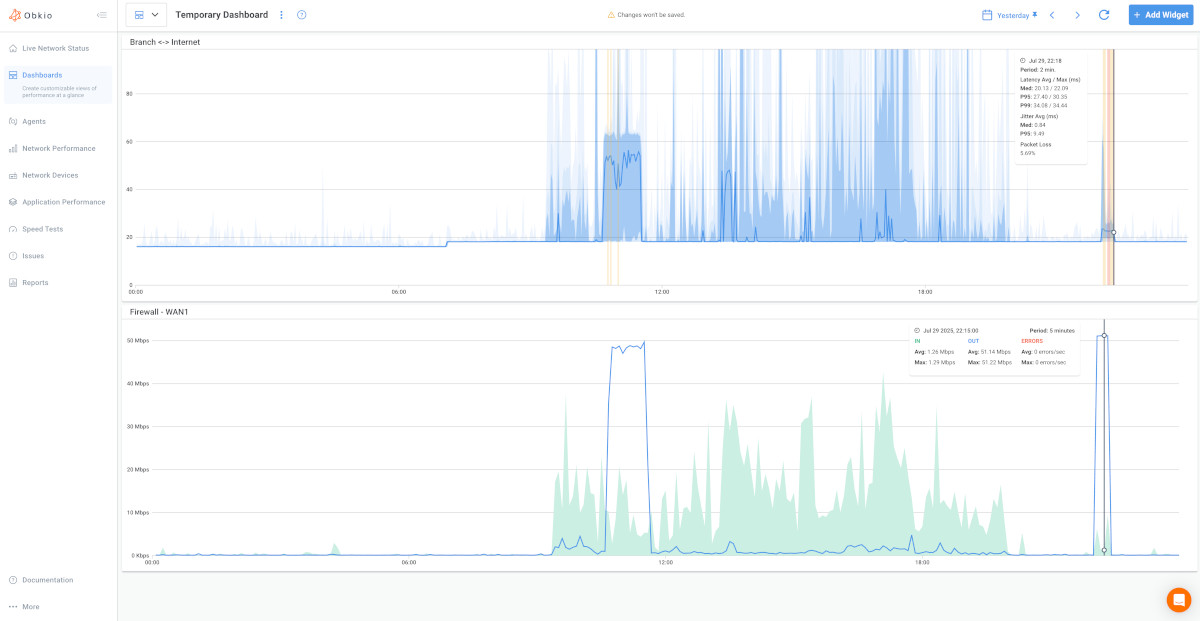Refresh the dashboard data
Screen dimensions: 1200x621
pos(1103,15)
